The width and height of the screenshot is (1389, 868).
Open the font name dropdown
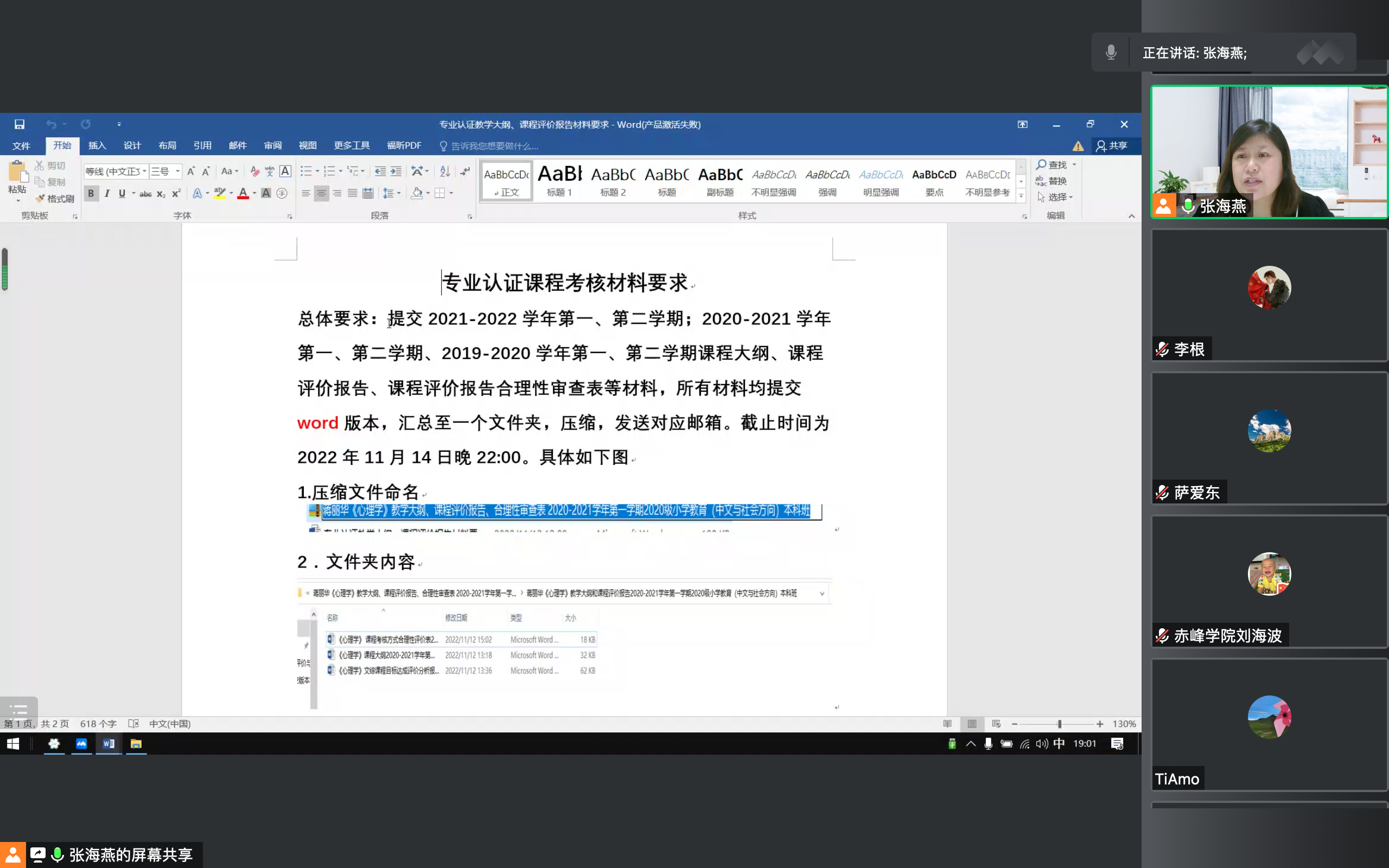point(145,171)
